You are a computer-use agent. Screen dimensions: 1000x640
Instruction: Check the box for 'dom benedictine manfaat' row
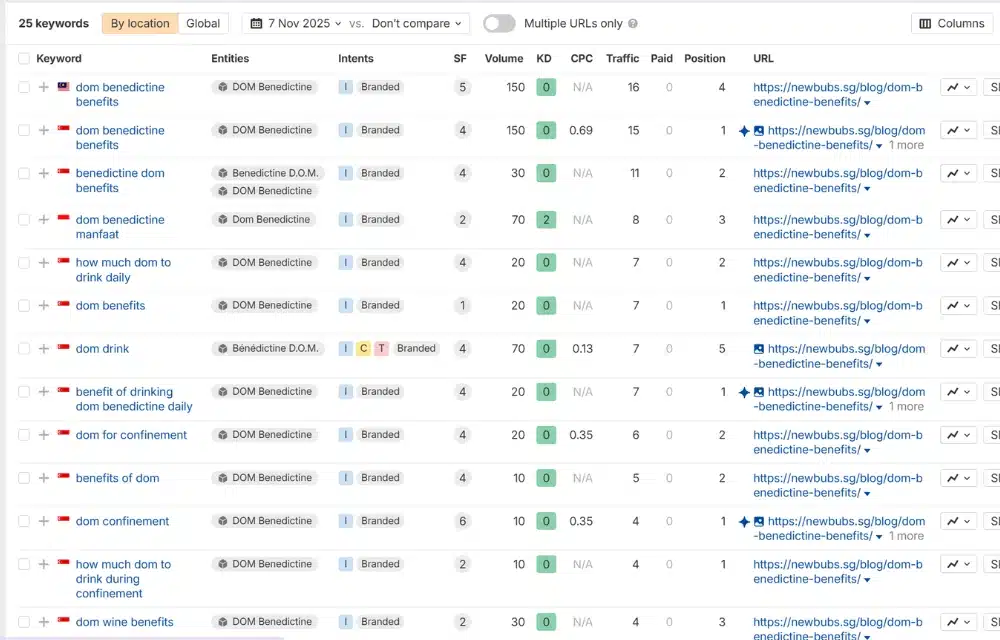coord(24,219)
